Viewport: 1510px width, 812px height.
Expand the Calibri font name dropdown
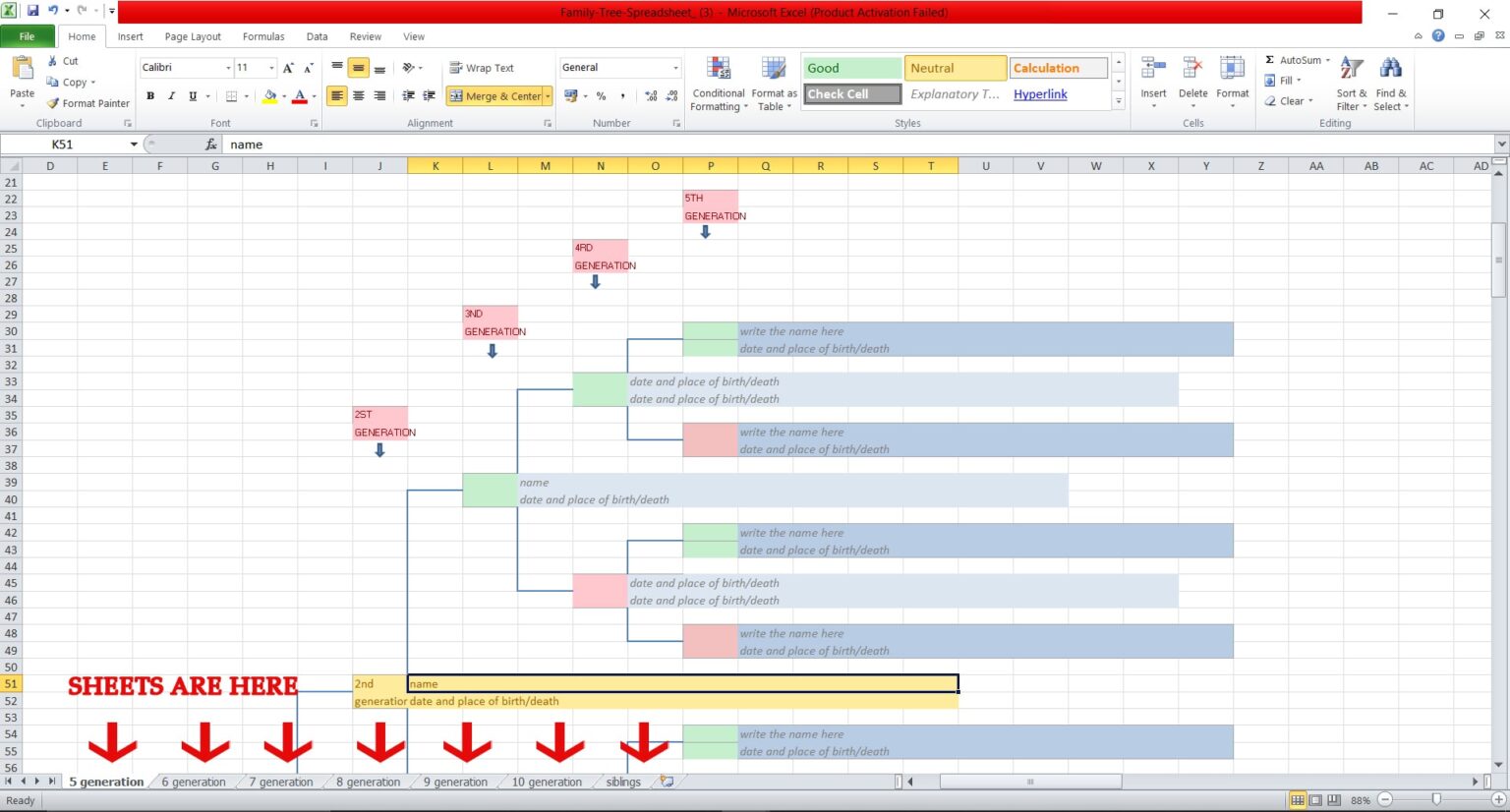[x=228, y=68]
